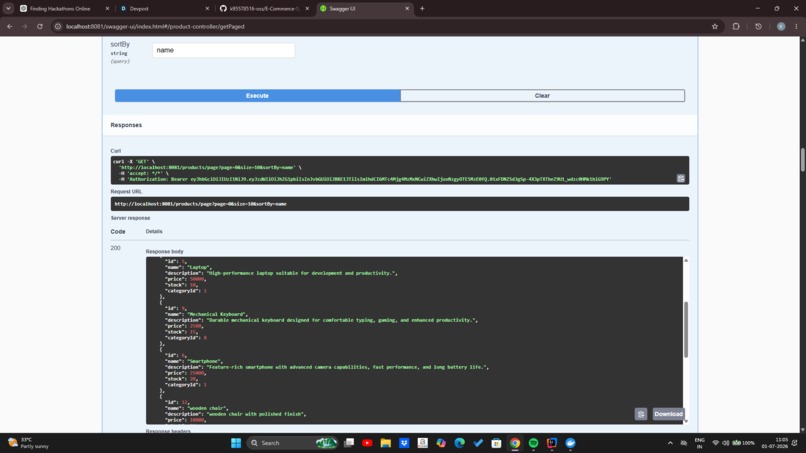Open Microsoft Edge from the taskbar

460,443
